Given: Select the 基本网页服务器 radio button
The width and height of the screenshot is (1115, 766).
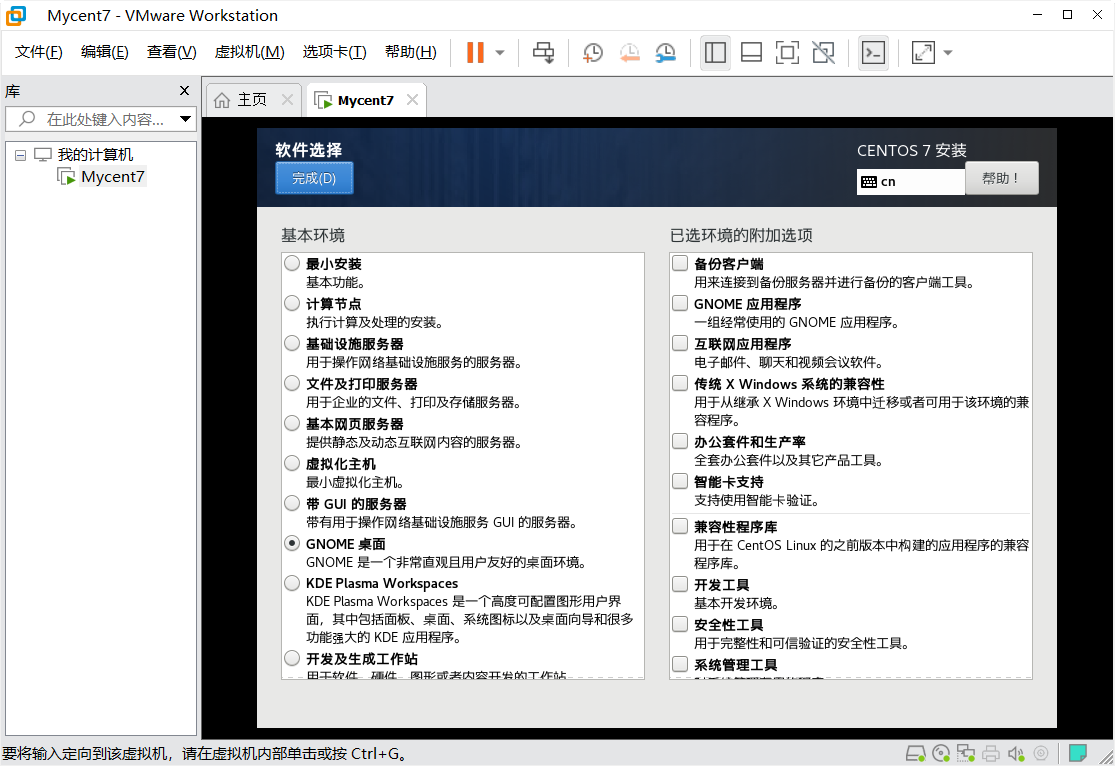Looking at the screenshot, I should point(292,423).
